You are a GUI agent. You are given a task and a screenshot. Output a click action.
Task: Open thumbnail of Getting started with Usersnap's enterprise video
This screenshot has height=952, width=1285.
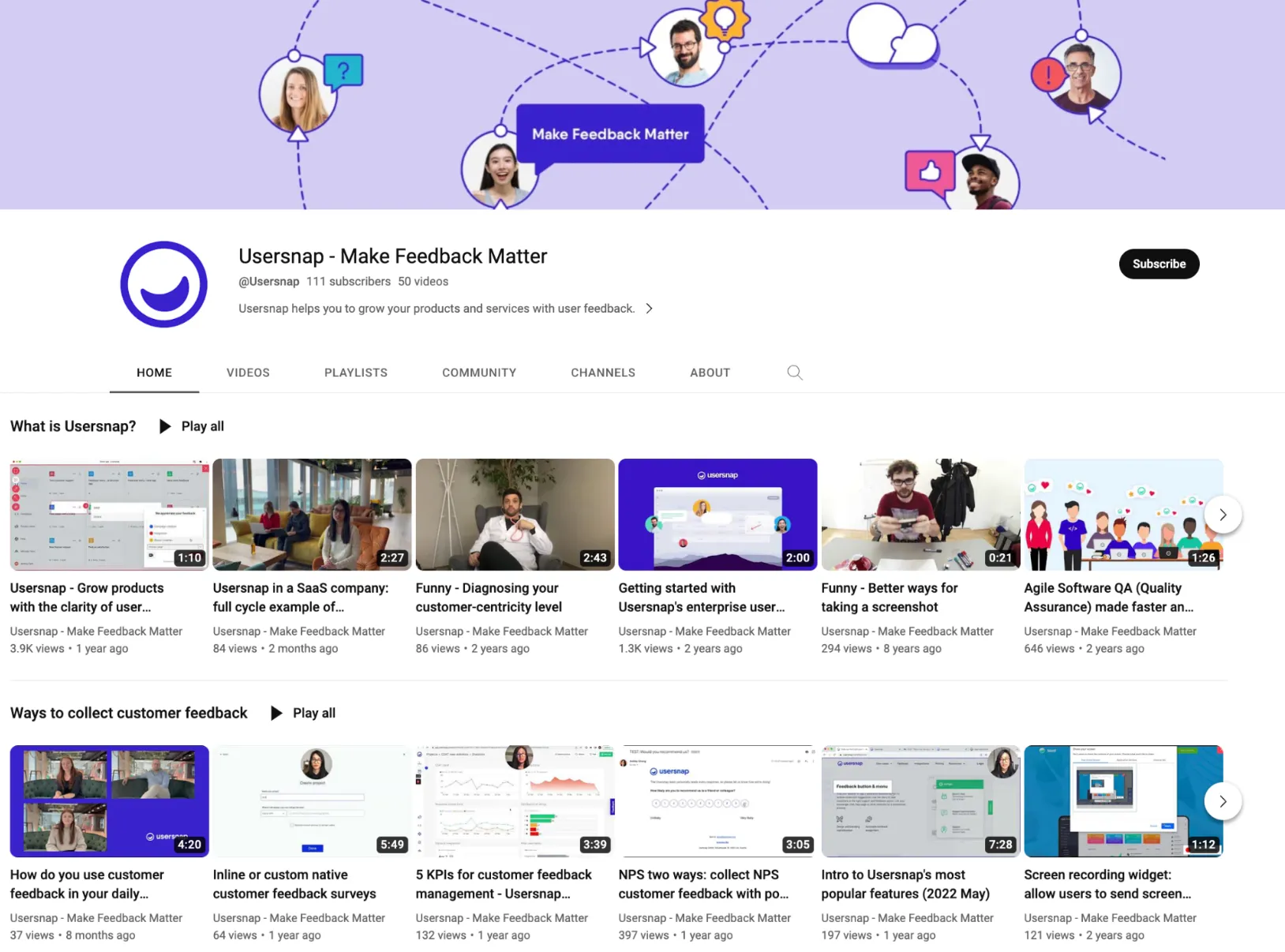[717, 515]
